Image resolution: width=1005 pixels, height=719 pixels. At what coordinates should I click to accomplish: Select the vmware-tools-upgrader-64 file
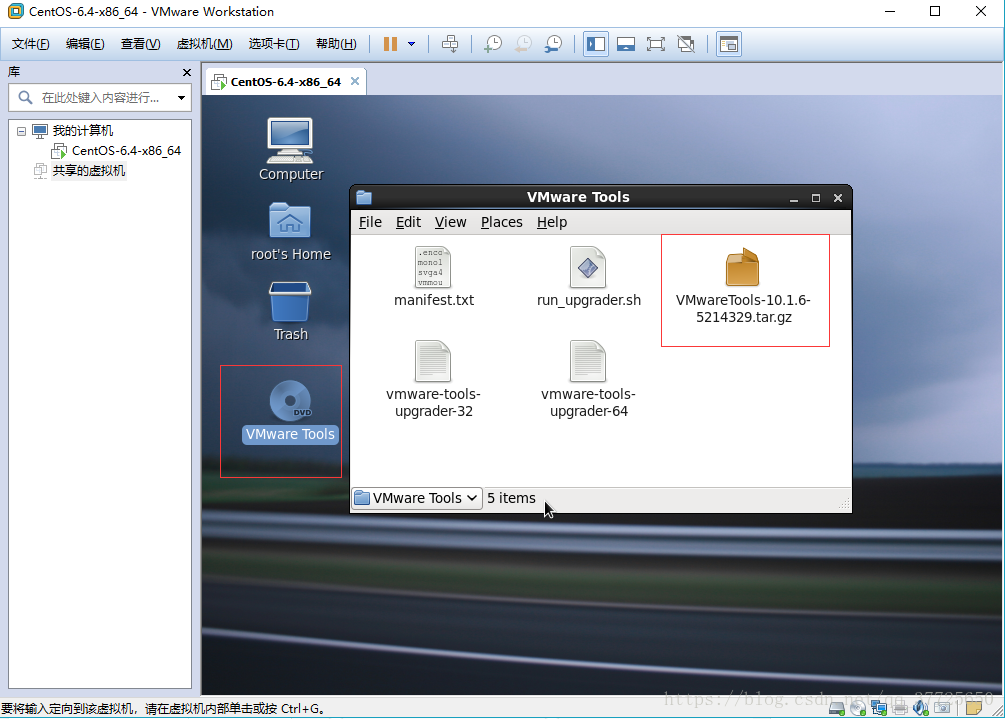pos(588,379)
